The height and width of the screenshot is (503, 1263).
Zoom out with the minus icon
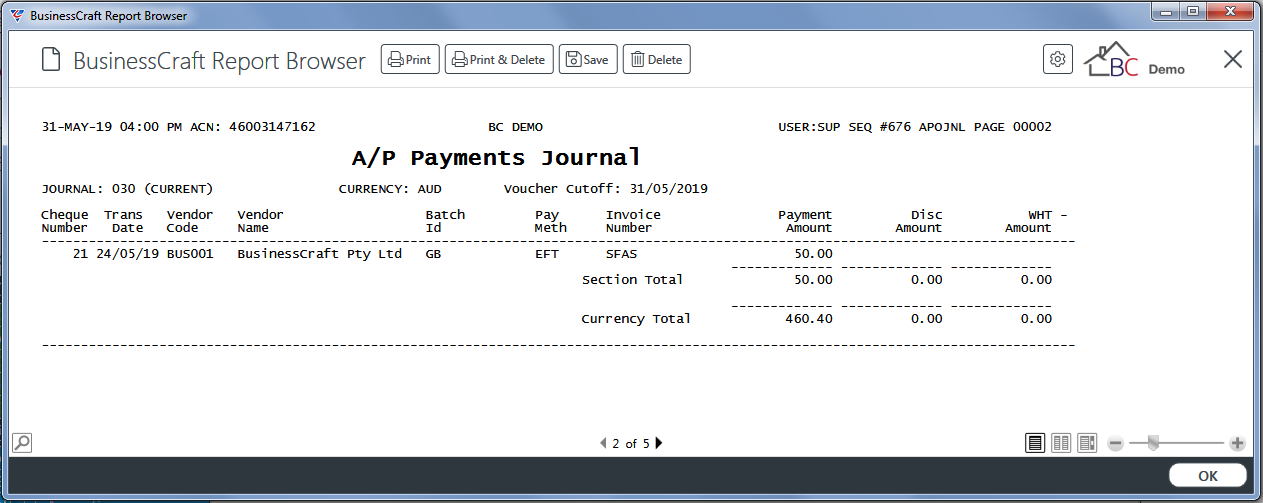1115,443
